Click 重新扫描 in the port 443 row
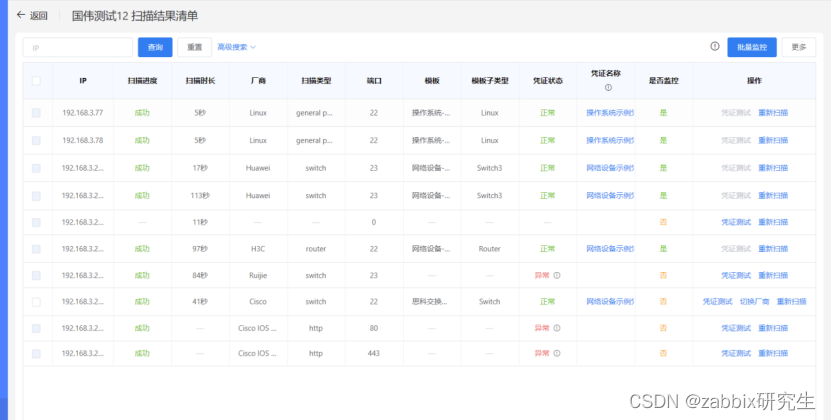831x420 pixels. tap(773, 353)
